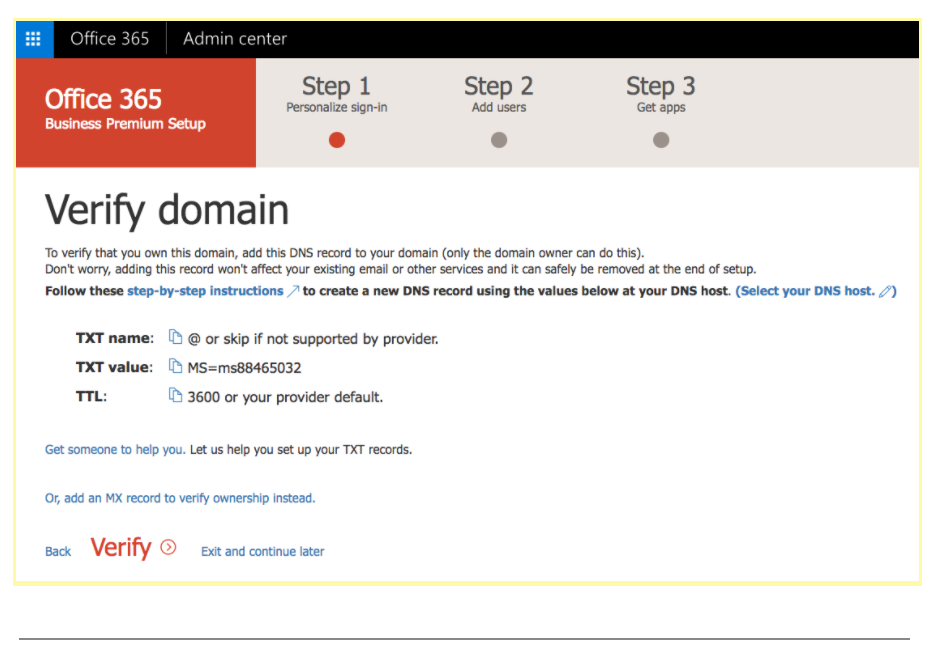Screen dimensions: 936x649
Task: Click Exit and continue later
Action: click(263, 552)
